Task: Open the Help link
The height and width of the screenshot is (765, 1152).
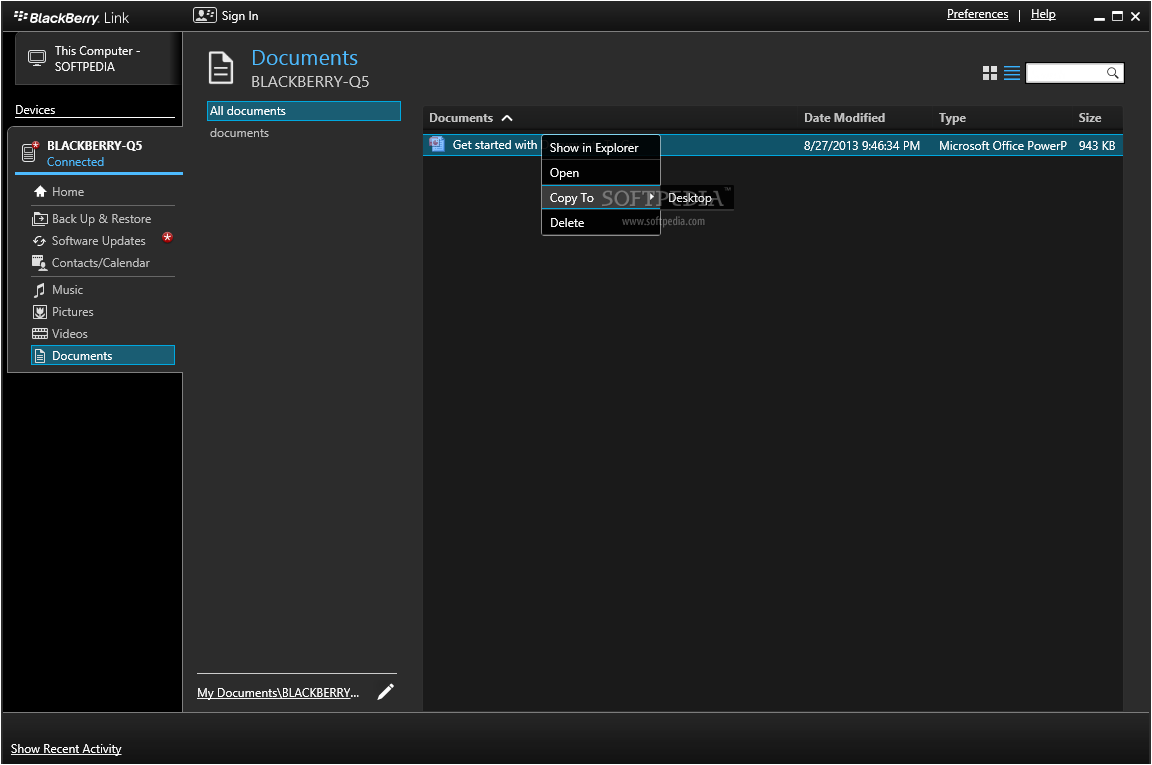Action: pos(1043,14)
